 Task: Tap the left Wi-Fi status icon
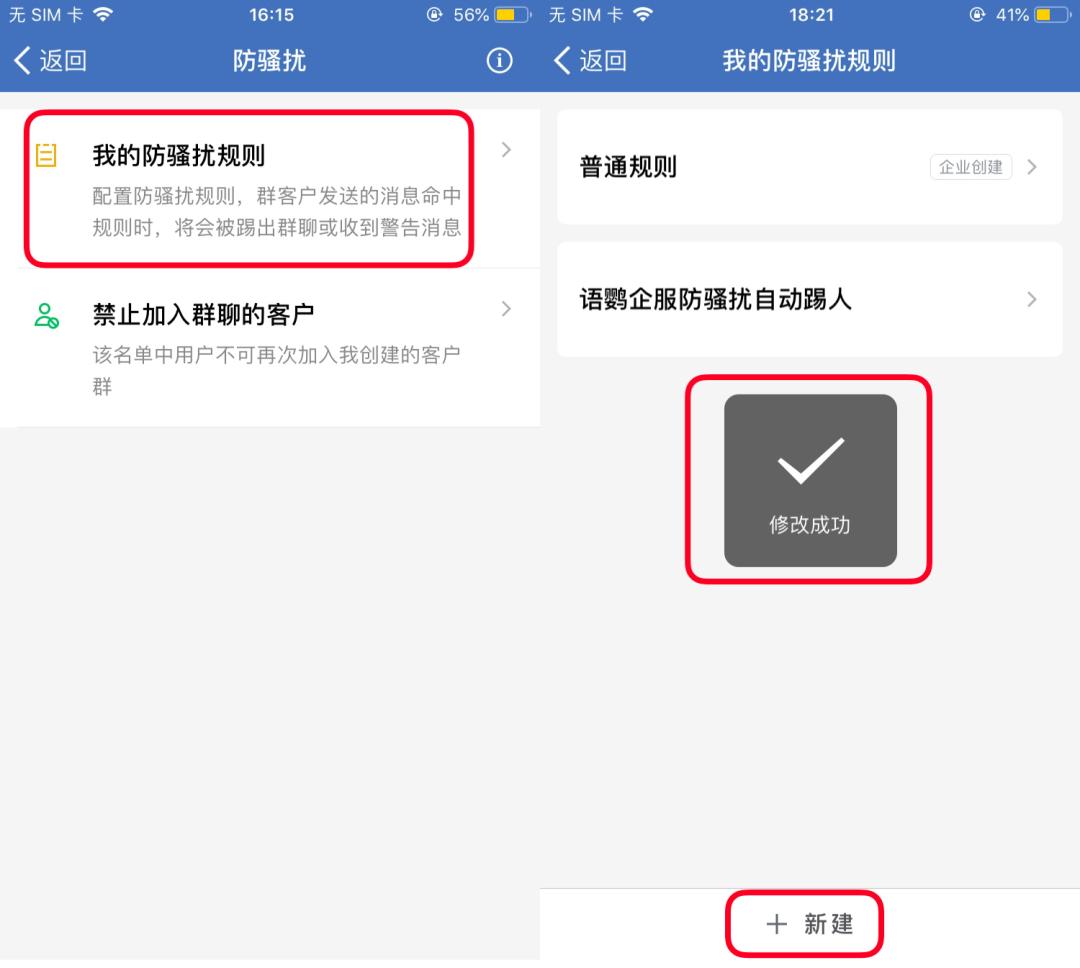click(x=103, y=14)
